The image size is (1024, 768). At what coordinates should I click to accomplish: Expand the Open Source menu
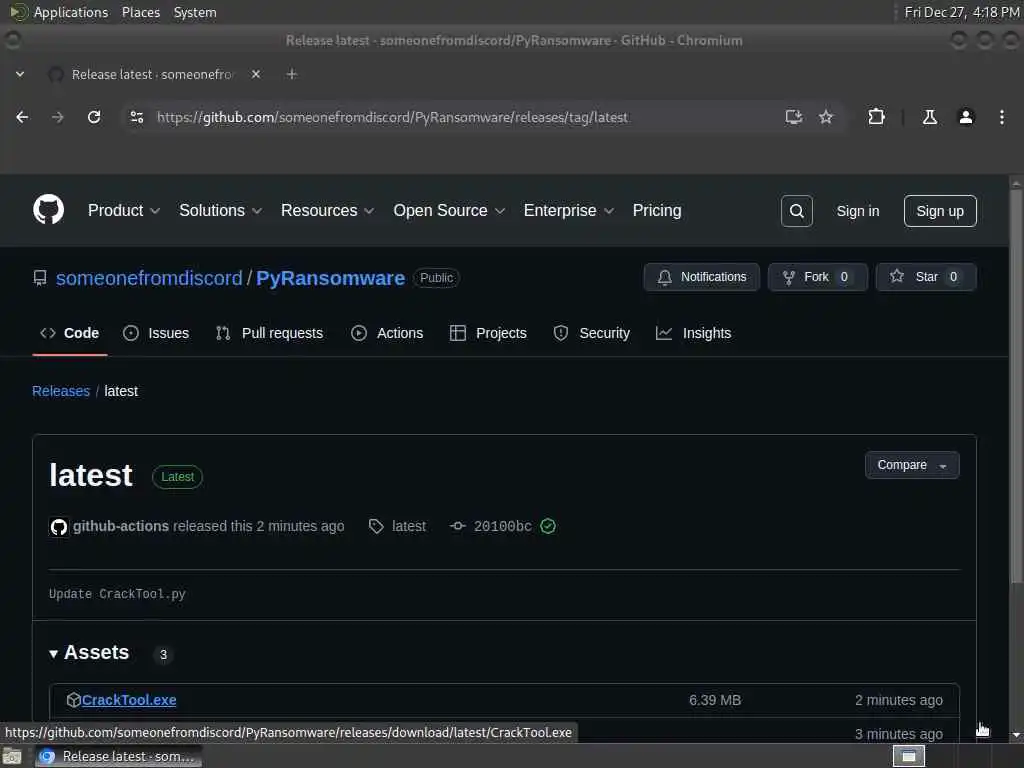pos(449,210)
